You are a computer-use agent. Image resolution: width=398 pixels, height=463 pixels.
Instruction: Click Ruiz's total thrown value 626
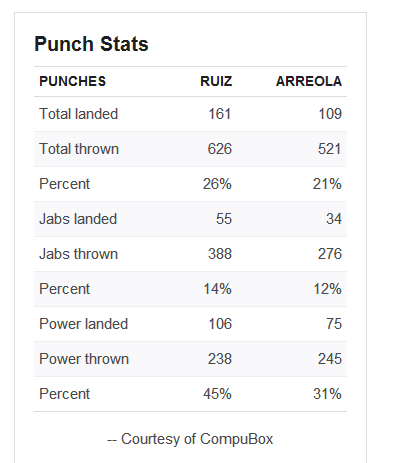tap(220, 149)
